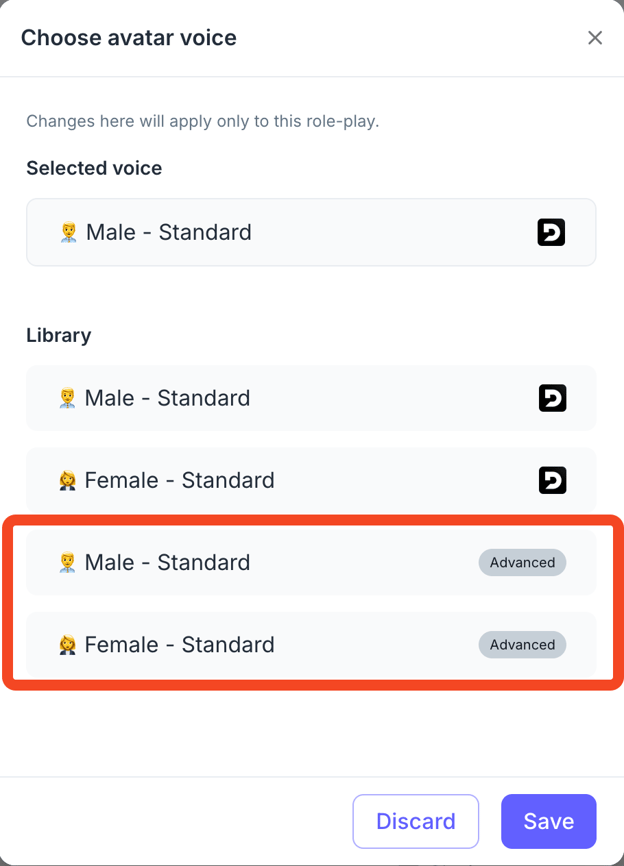Close the Choose avatar voice dialog

coord(595,38)
